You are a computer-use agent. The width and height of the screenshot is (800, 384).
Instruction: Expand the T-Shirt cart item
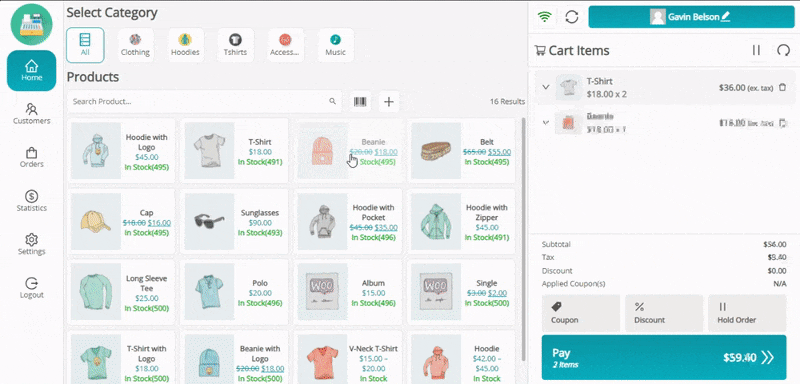(x=546, y=87)
